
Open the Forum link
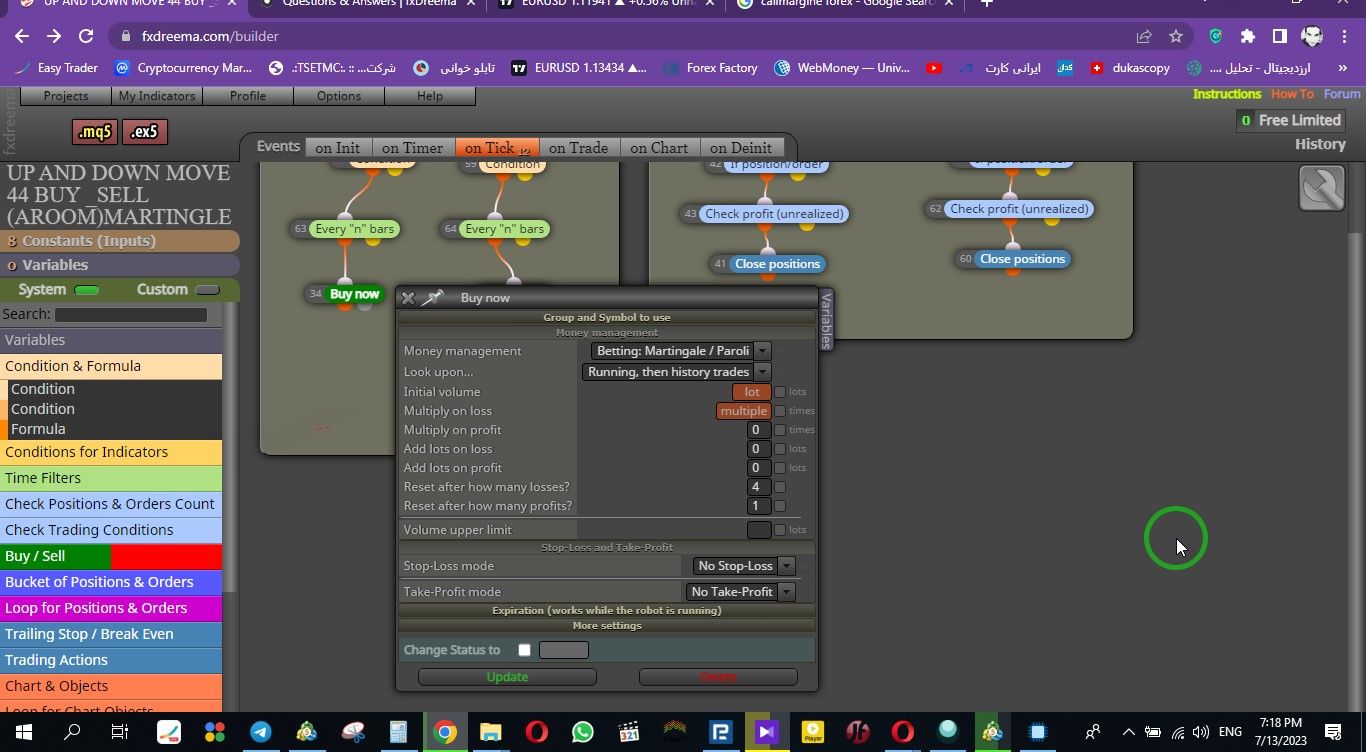pos(1342,94)
